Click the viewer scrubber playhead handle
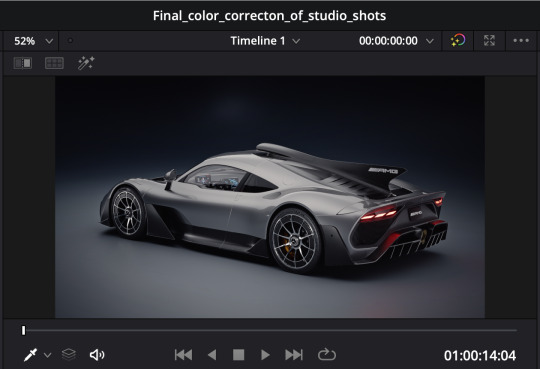Viewport: 540px width, 369px height. coord(23,330)
